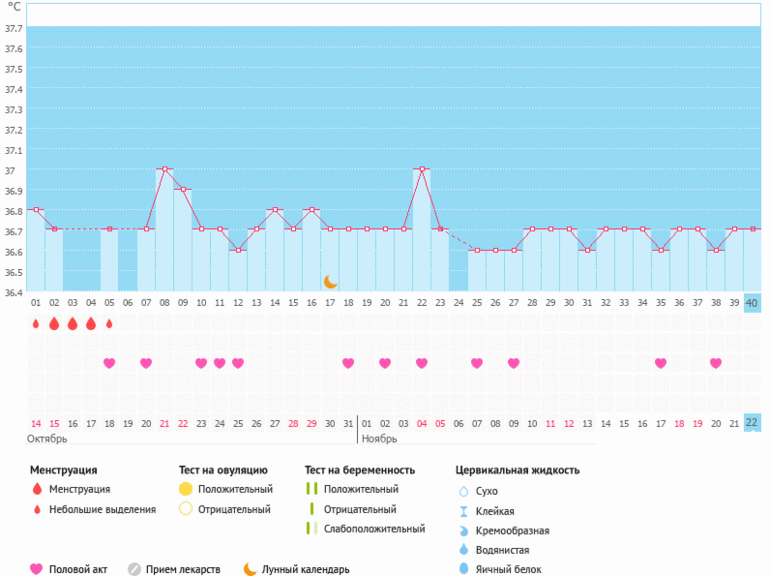
Task: Click the empty circle icon for Отрицательный ovulation test
Action: tap(185, 509)
